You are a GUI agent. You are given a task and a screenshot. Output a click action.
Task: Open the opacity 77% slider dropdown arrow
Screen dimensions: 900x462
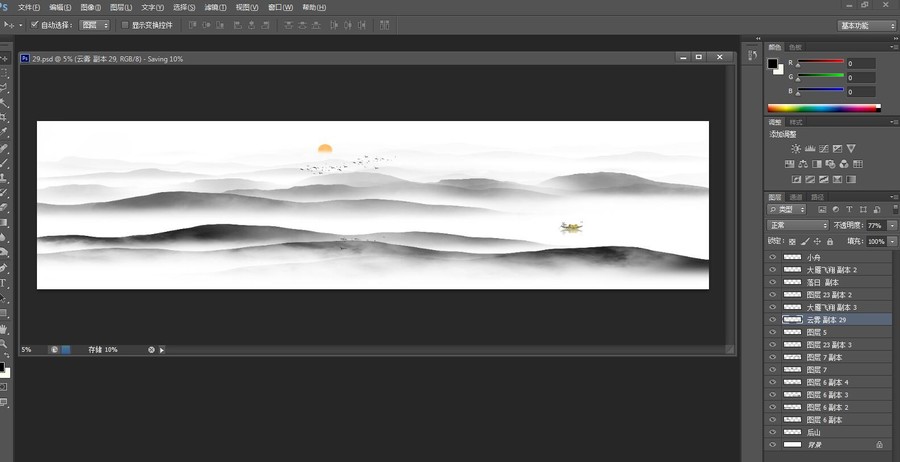click(892, 226)
